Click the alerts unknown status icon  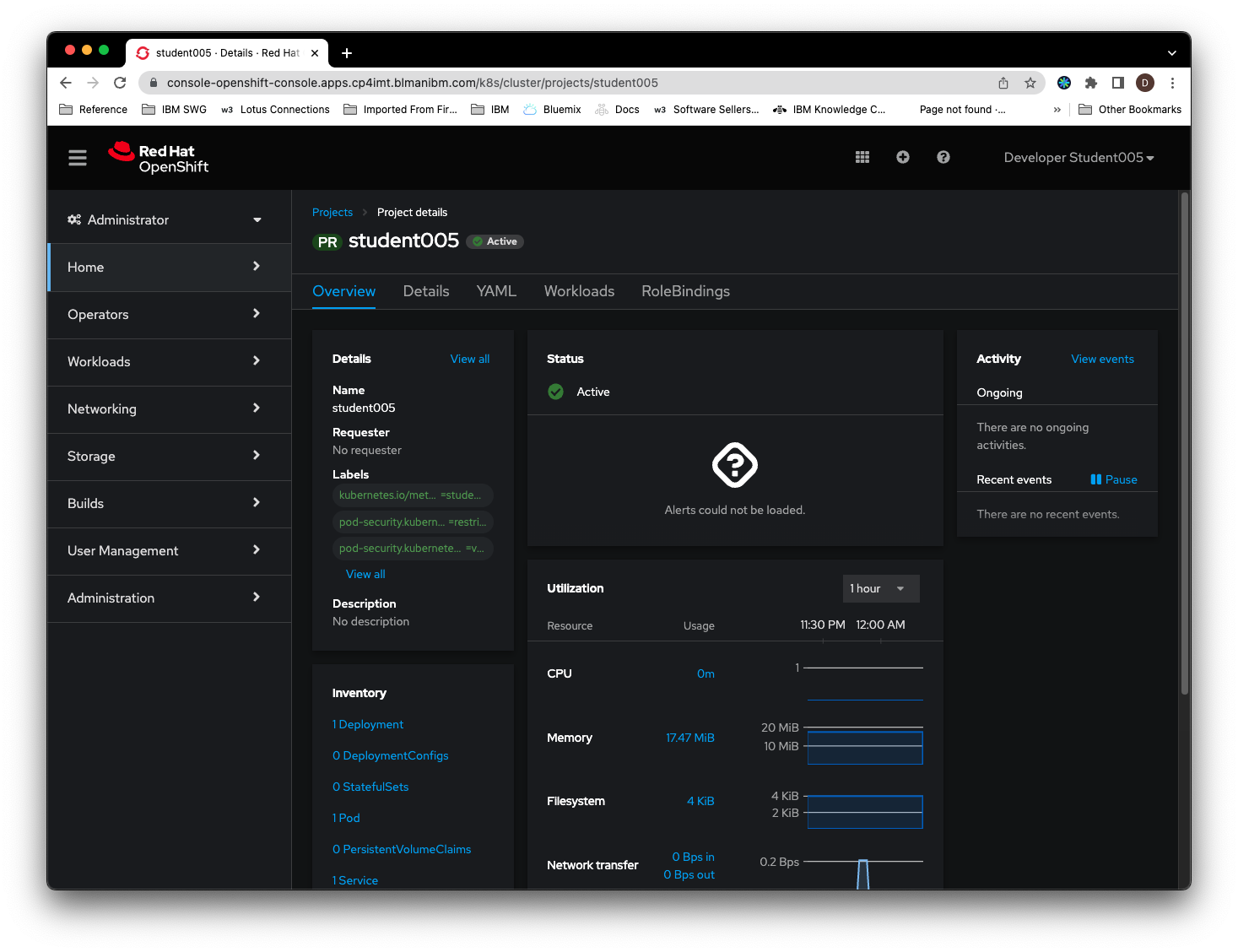pyautogui.click(x=735, y=465)
